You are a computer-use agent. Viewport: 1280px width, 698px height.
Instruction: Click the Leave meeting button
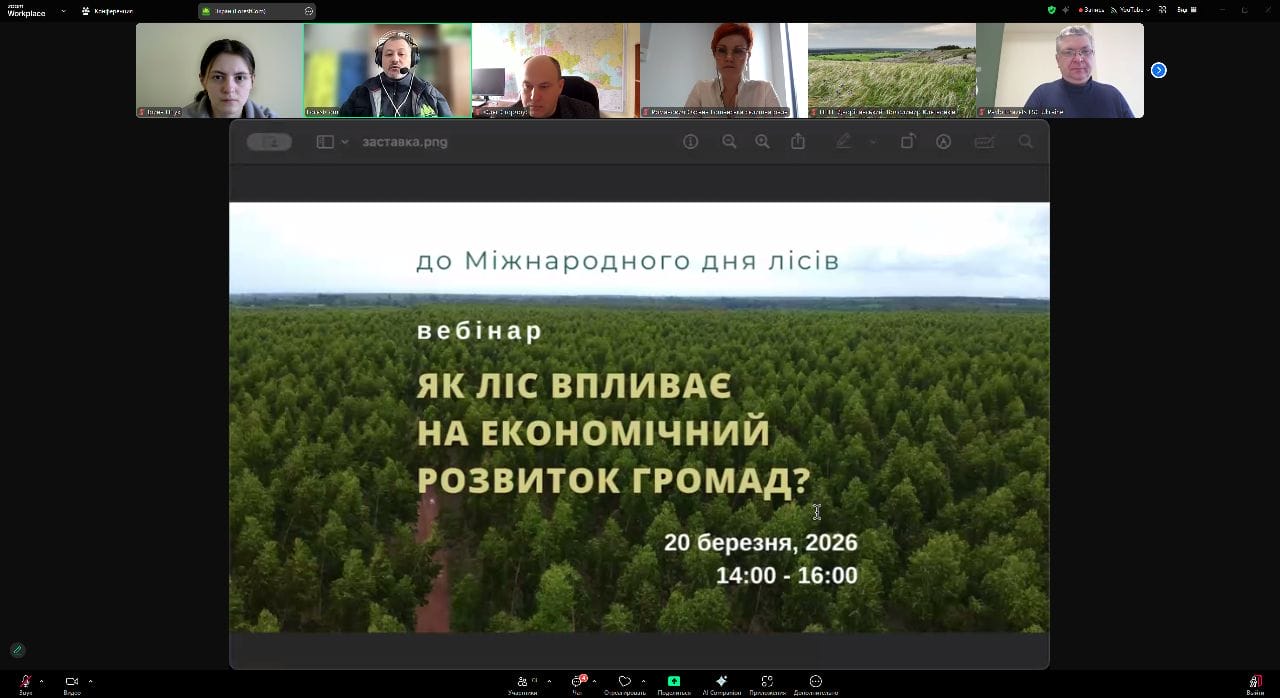tap(1254, 682)
